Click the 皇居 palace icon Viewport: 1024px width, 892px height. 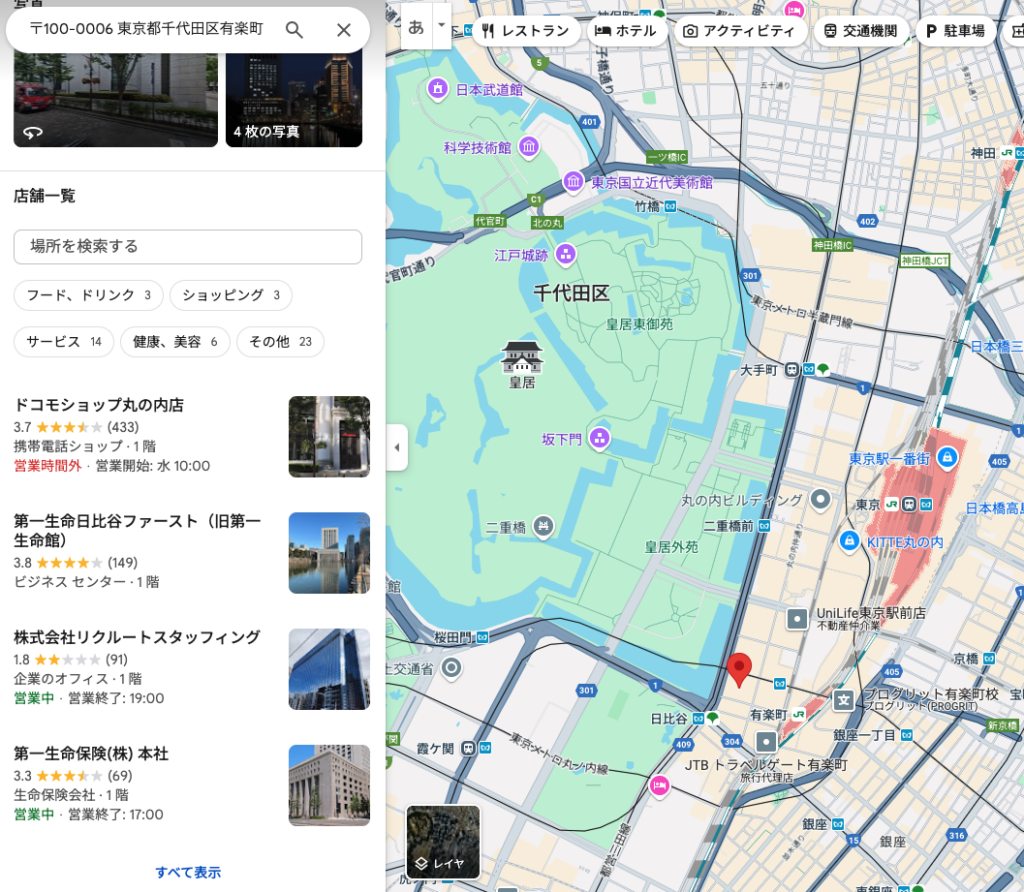522,358
